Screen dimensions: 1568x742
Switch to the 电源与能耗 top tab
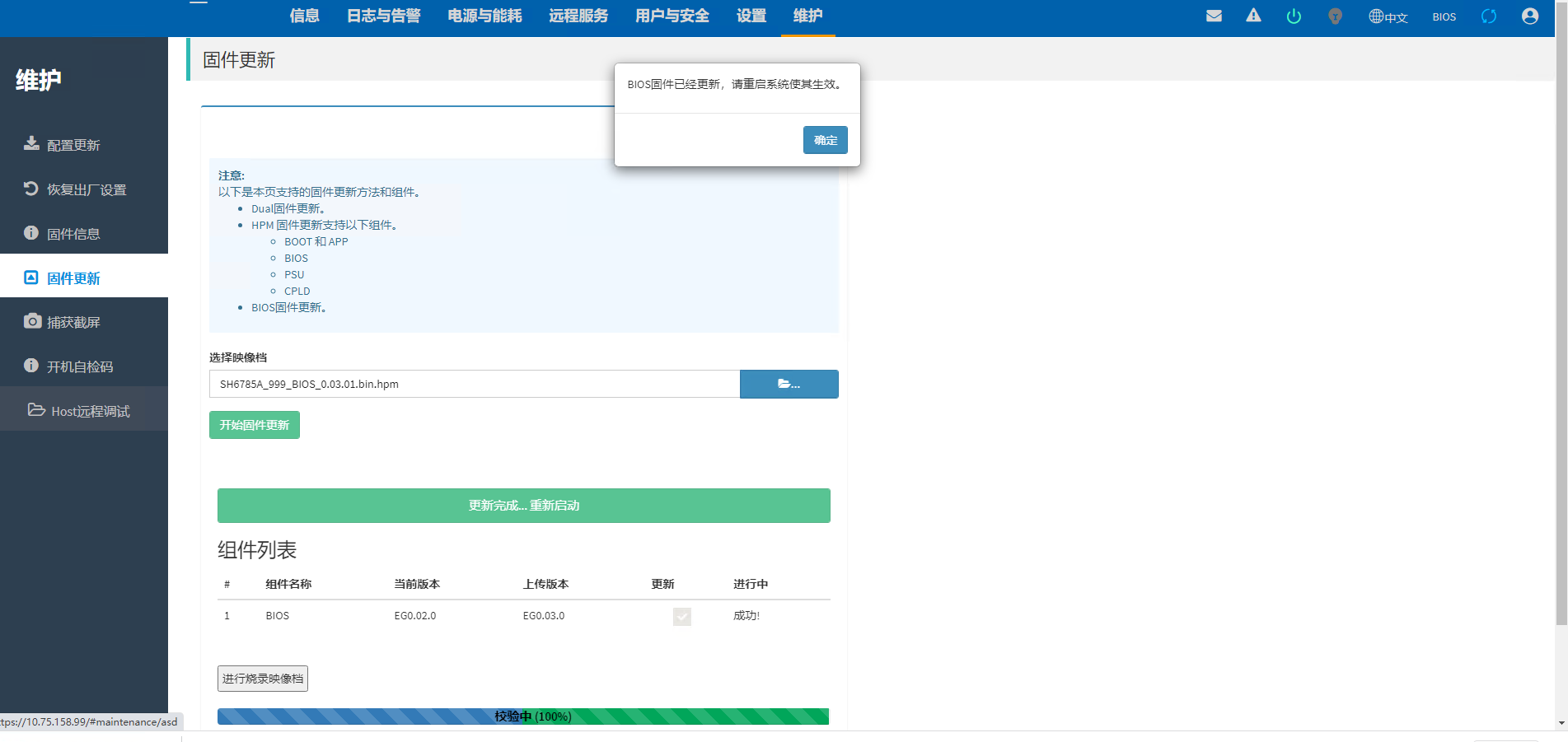tap(484, 16)
